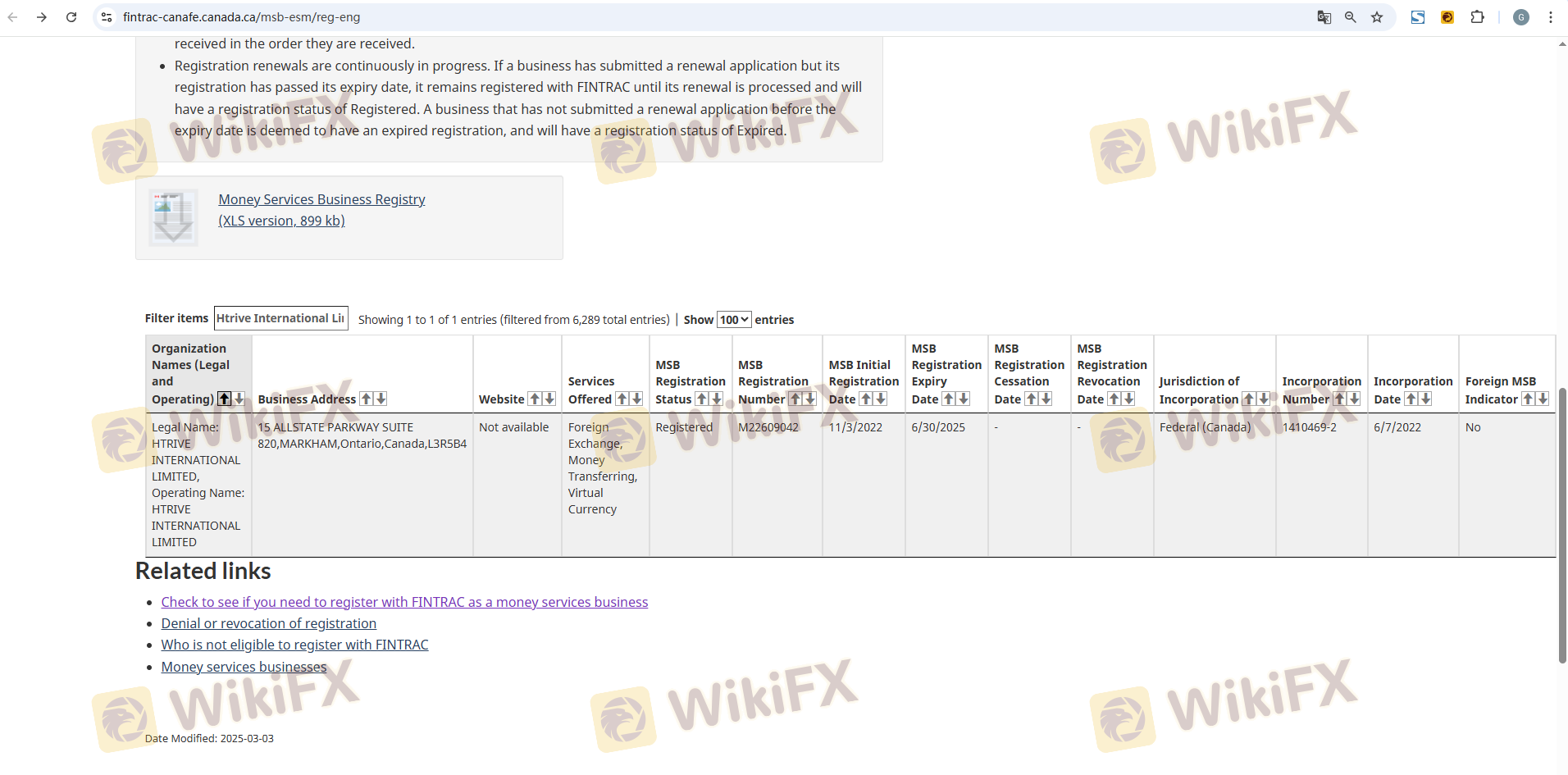Reload the page with browser refresh icon
The height and width of the screenshot is (775, 1568).
[x=71, y=17]
